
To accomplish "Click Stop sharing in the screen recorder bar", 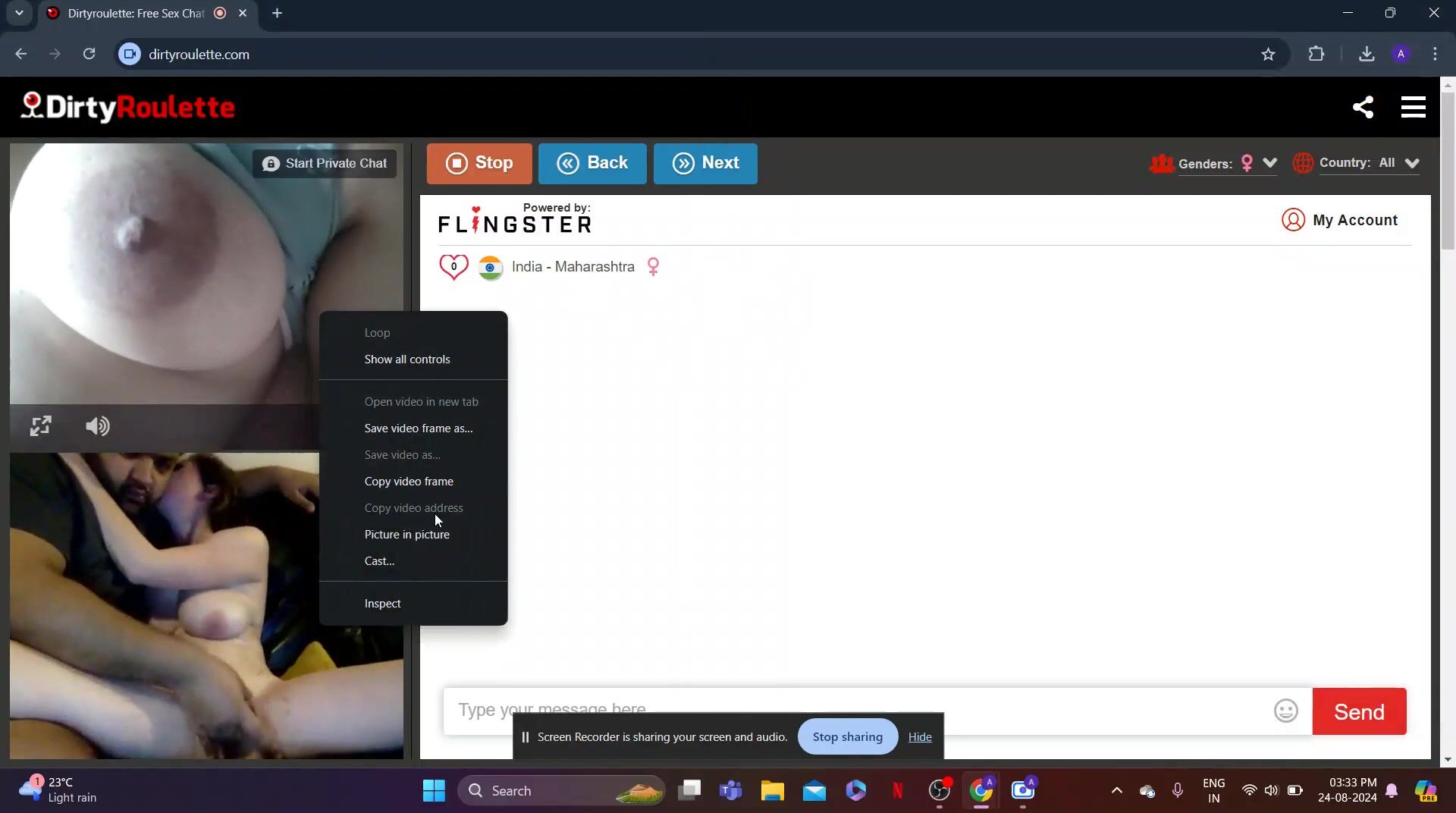I will [x=847, y=737].
